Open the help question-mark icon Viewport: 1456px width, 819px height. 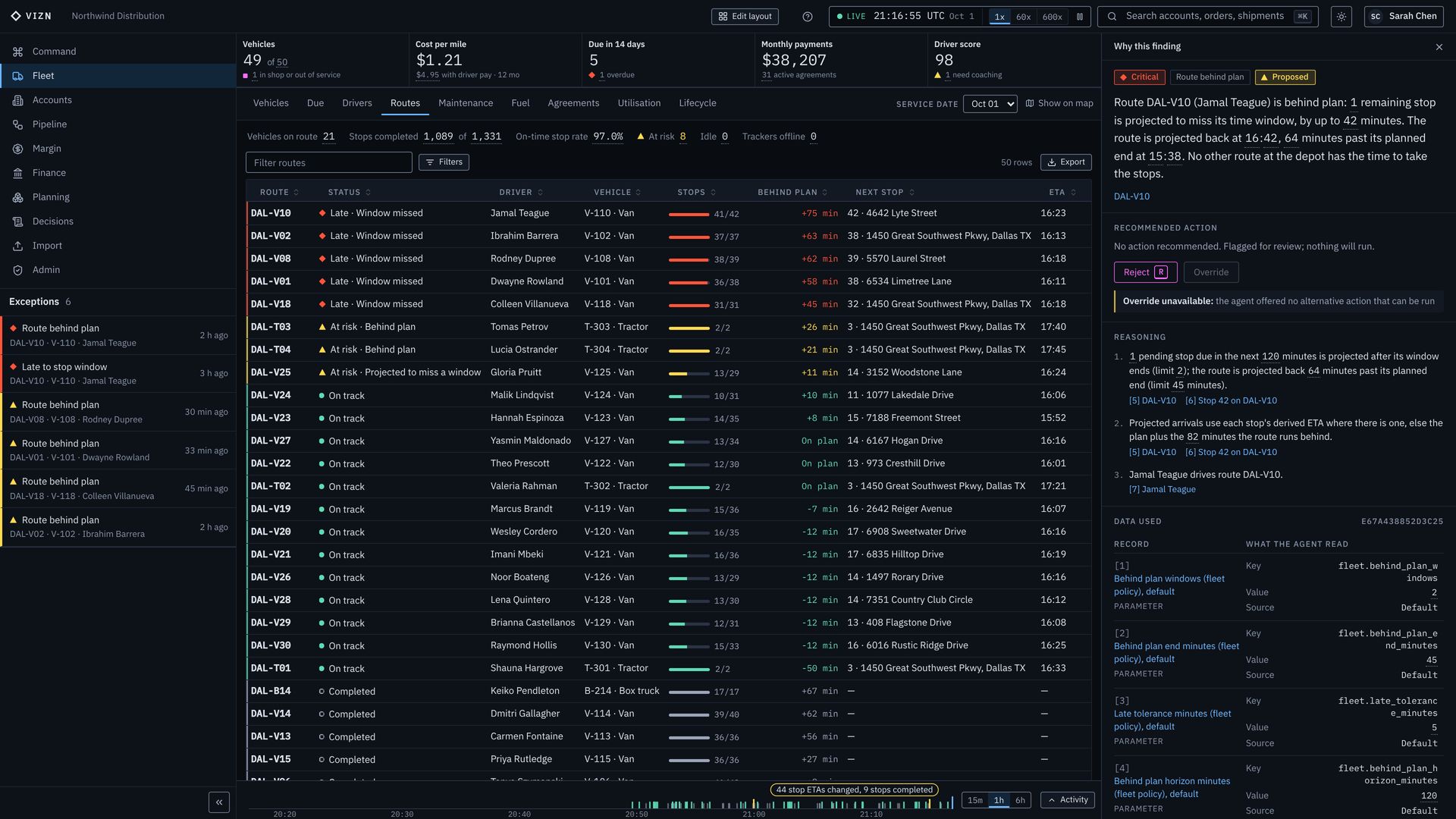point(808,17)
